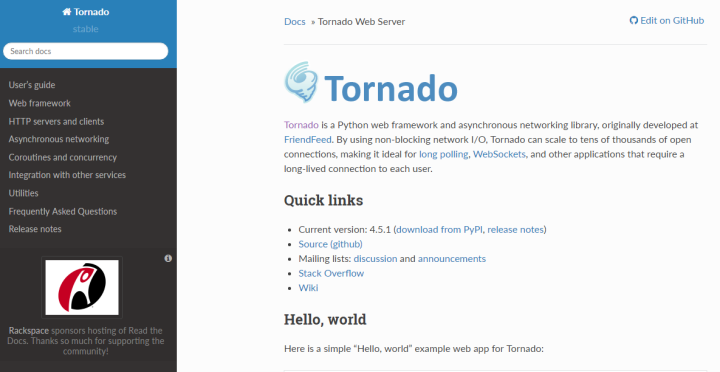Click the Tornado home icon in sidebar header
This screenshot has height=372, width=720.
coord(67,12)
